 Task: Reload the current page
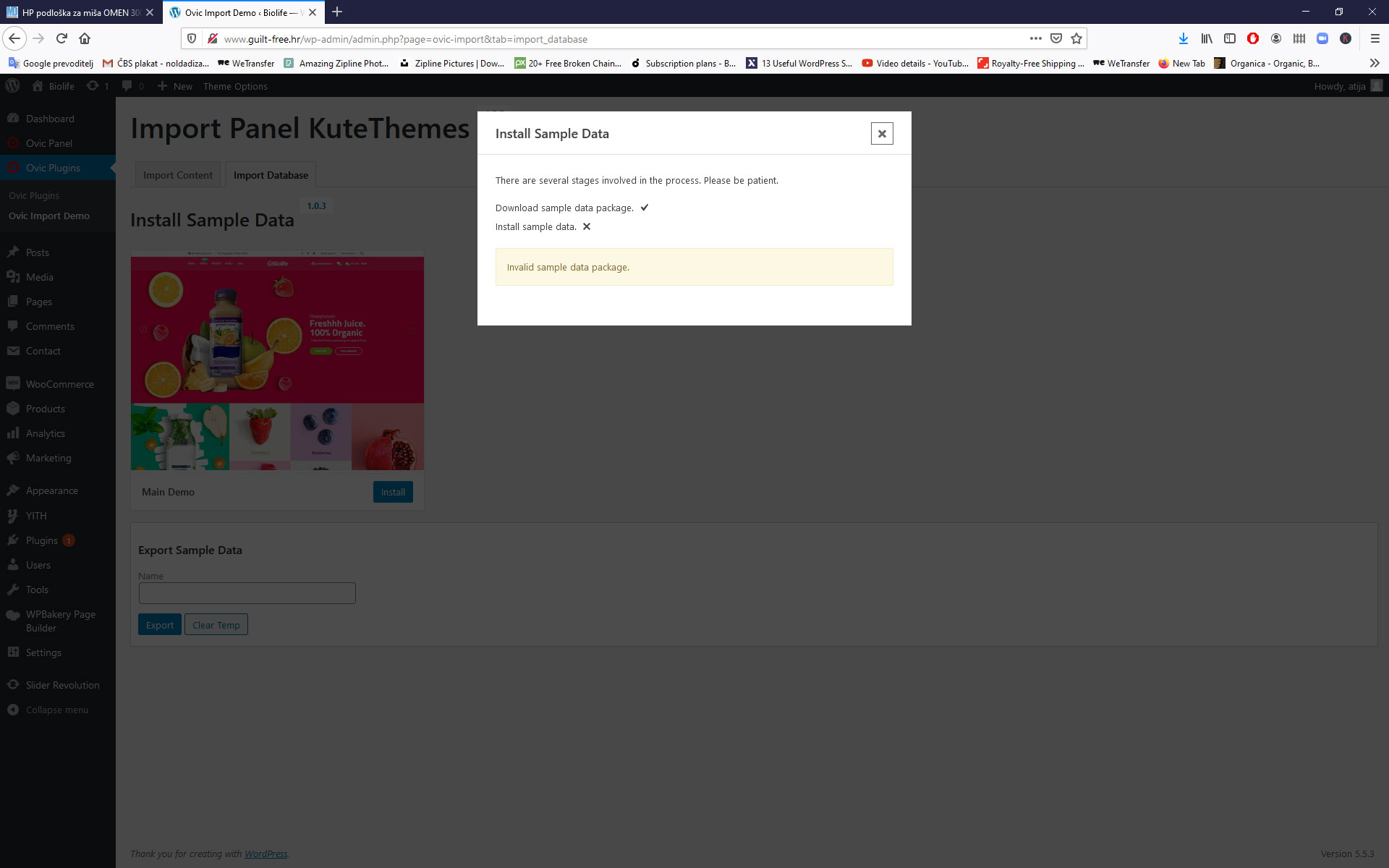tap(61, 38)
